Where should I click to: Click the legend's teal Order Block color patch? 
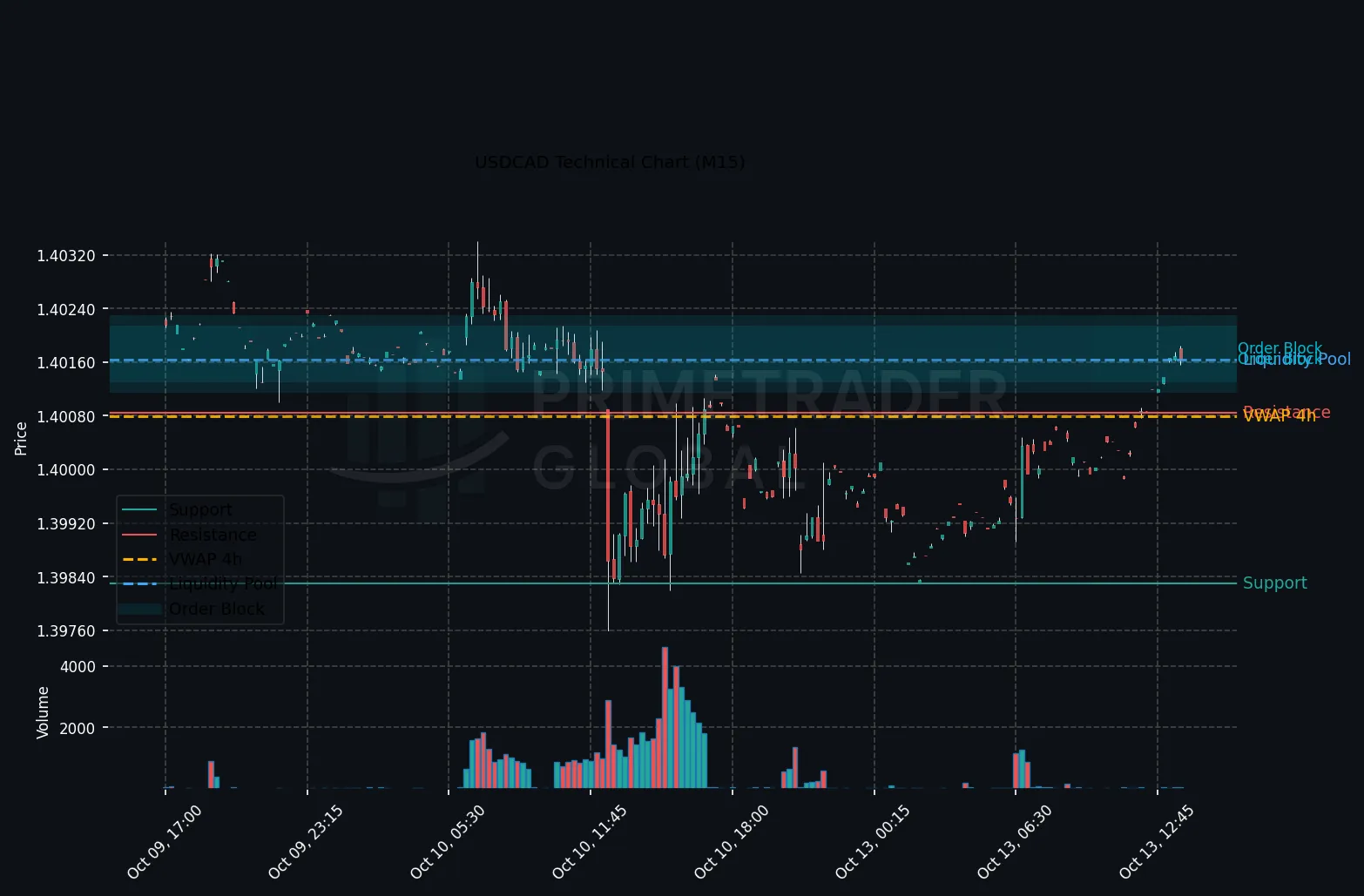click(140, 609)
